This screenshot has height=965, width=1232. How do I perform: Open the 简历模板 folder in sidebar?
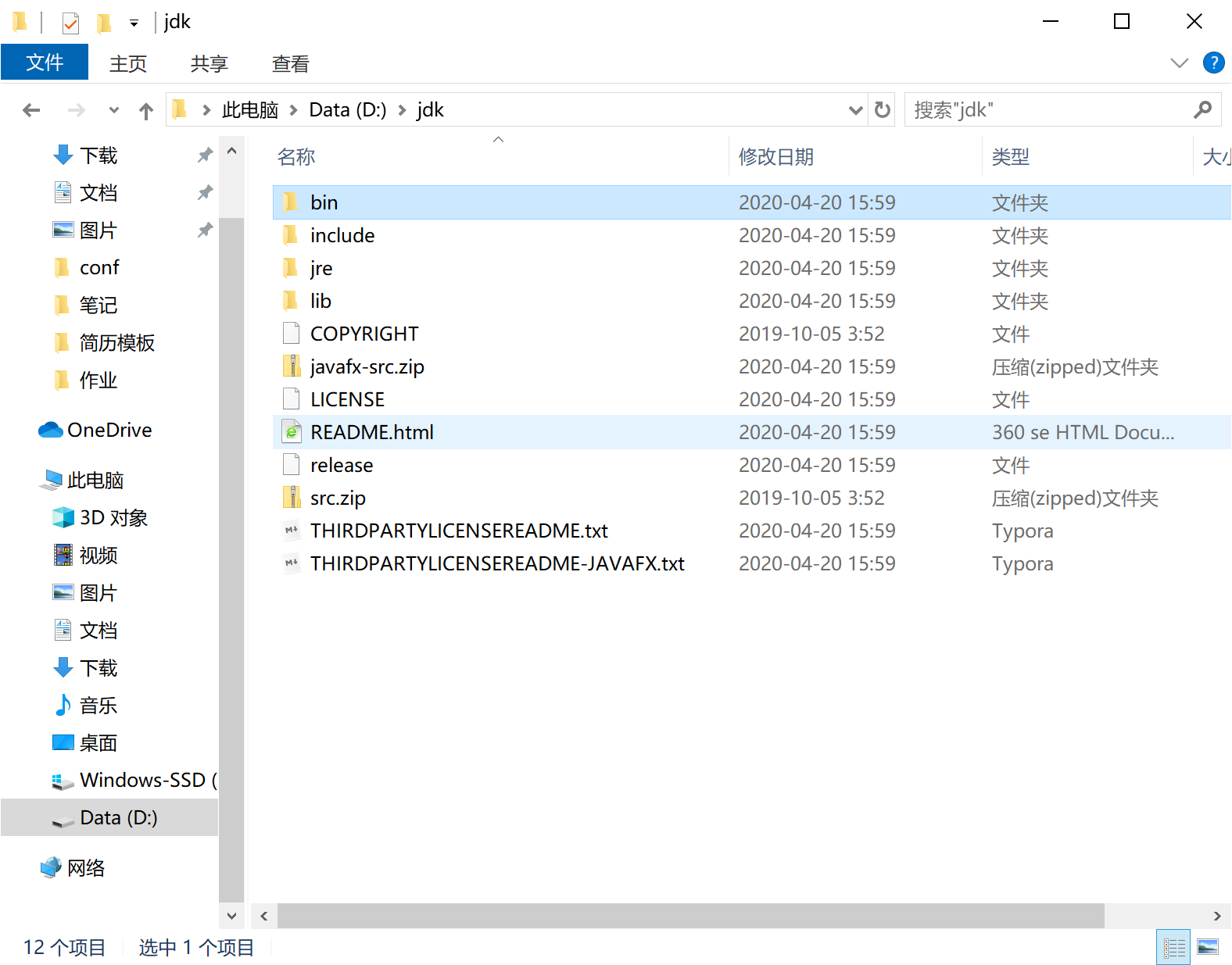point(117,343)
